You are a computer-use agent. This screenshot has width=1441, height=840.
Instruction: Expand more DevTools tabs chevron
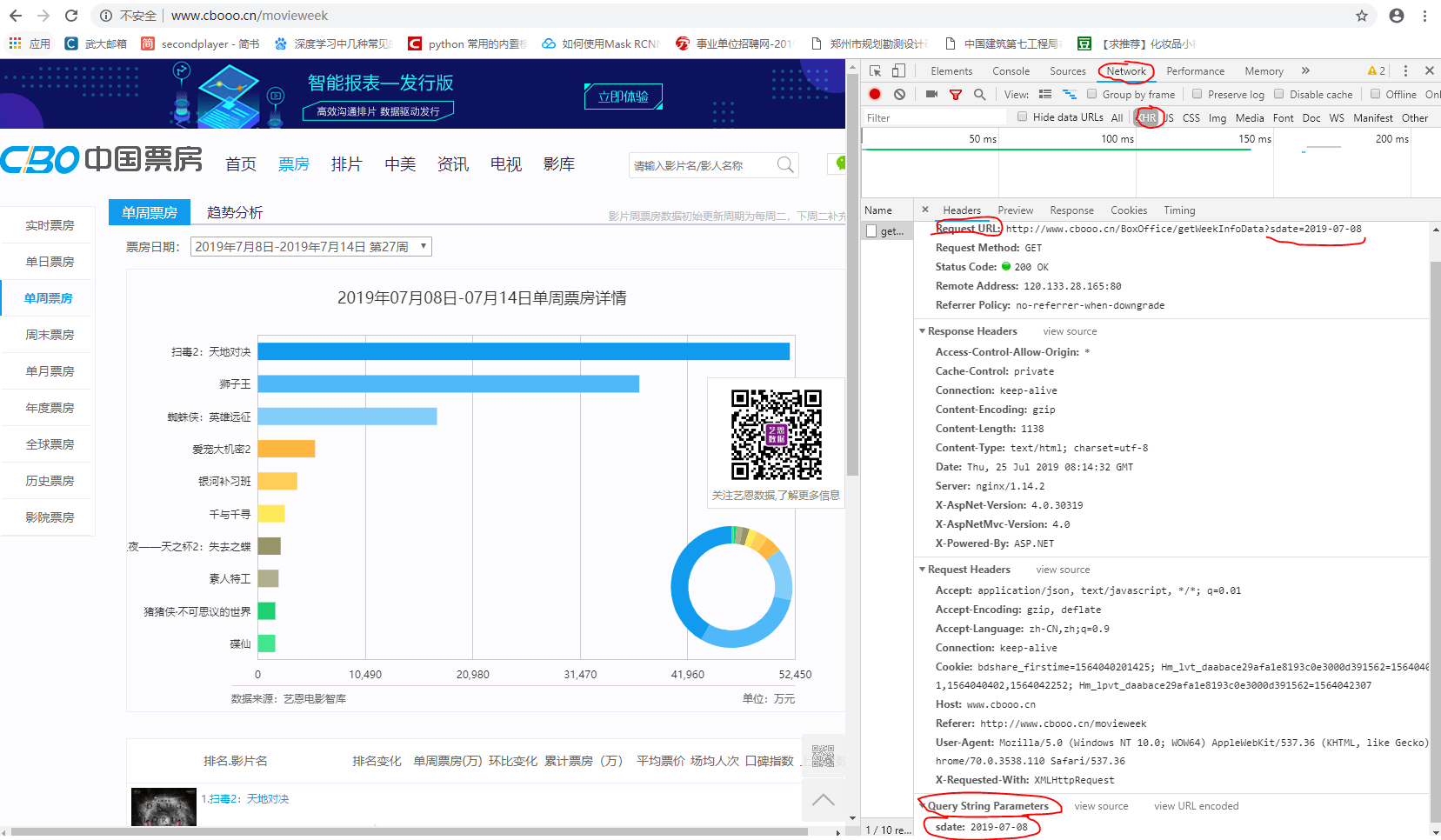pyautogui.click(x=1305, y=70)
